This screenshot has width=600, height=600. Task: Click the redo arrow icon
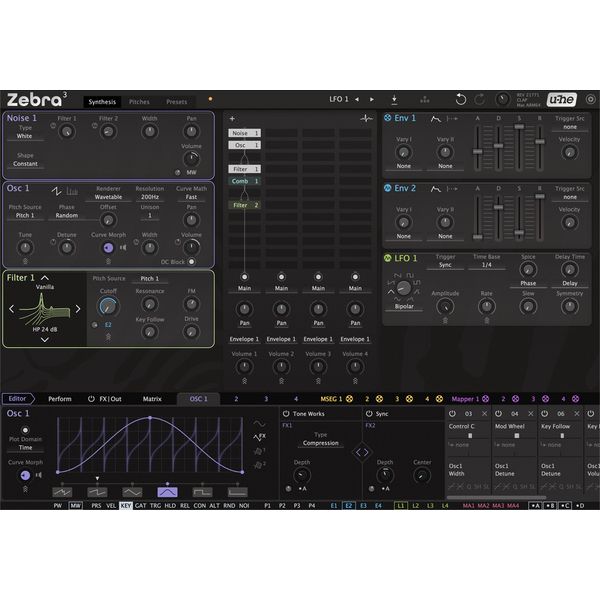click(x=480, y=100)
